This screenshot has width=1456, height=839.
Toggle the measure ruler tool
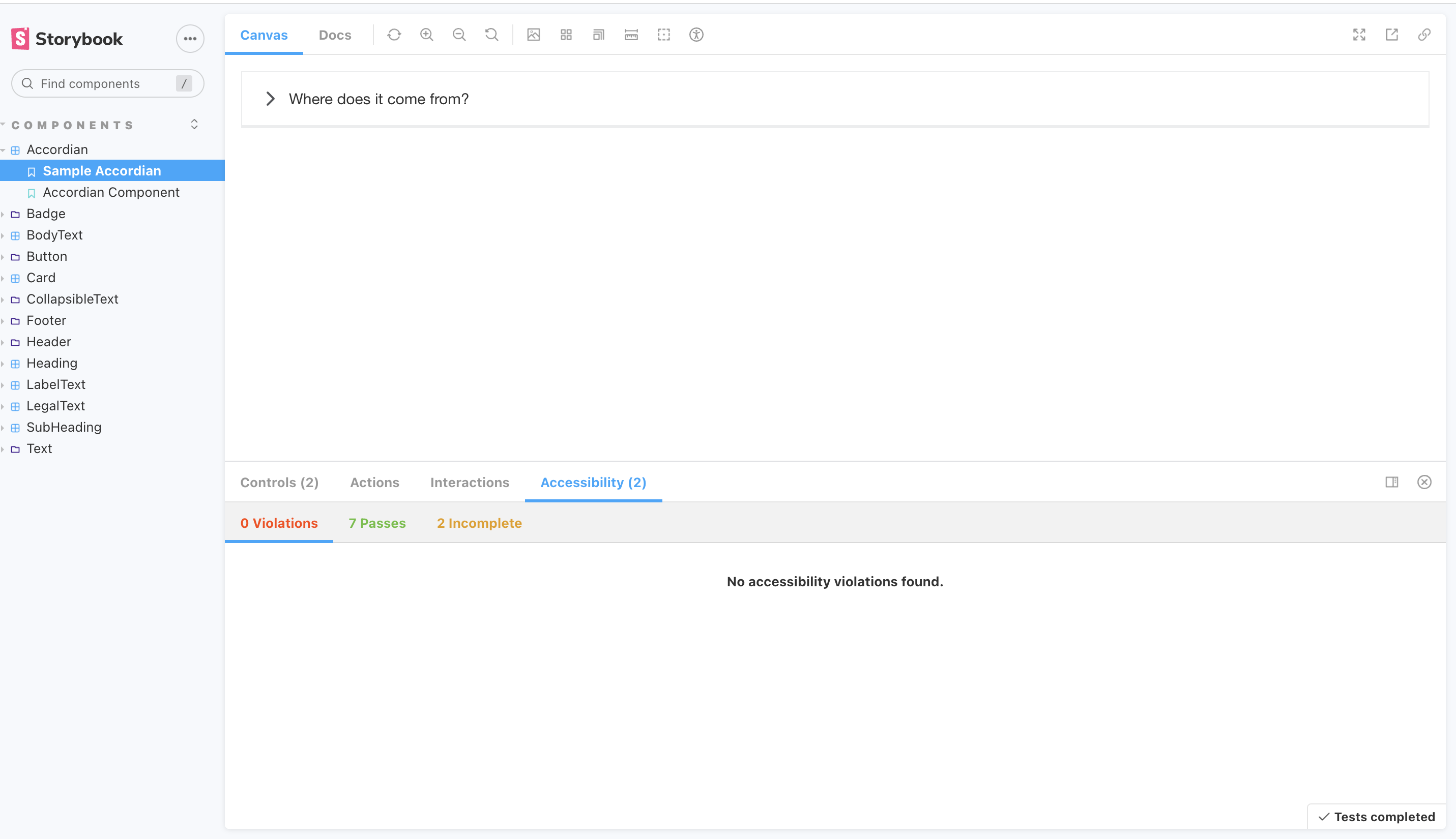pos(631,35)
